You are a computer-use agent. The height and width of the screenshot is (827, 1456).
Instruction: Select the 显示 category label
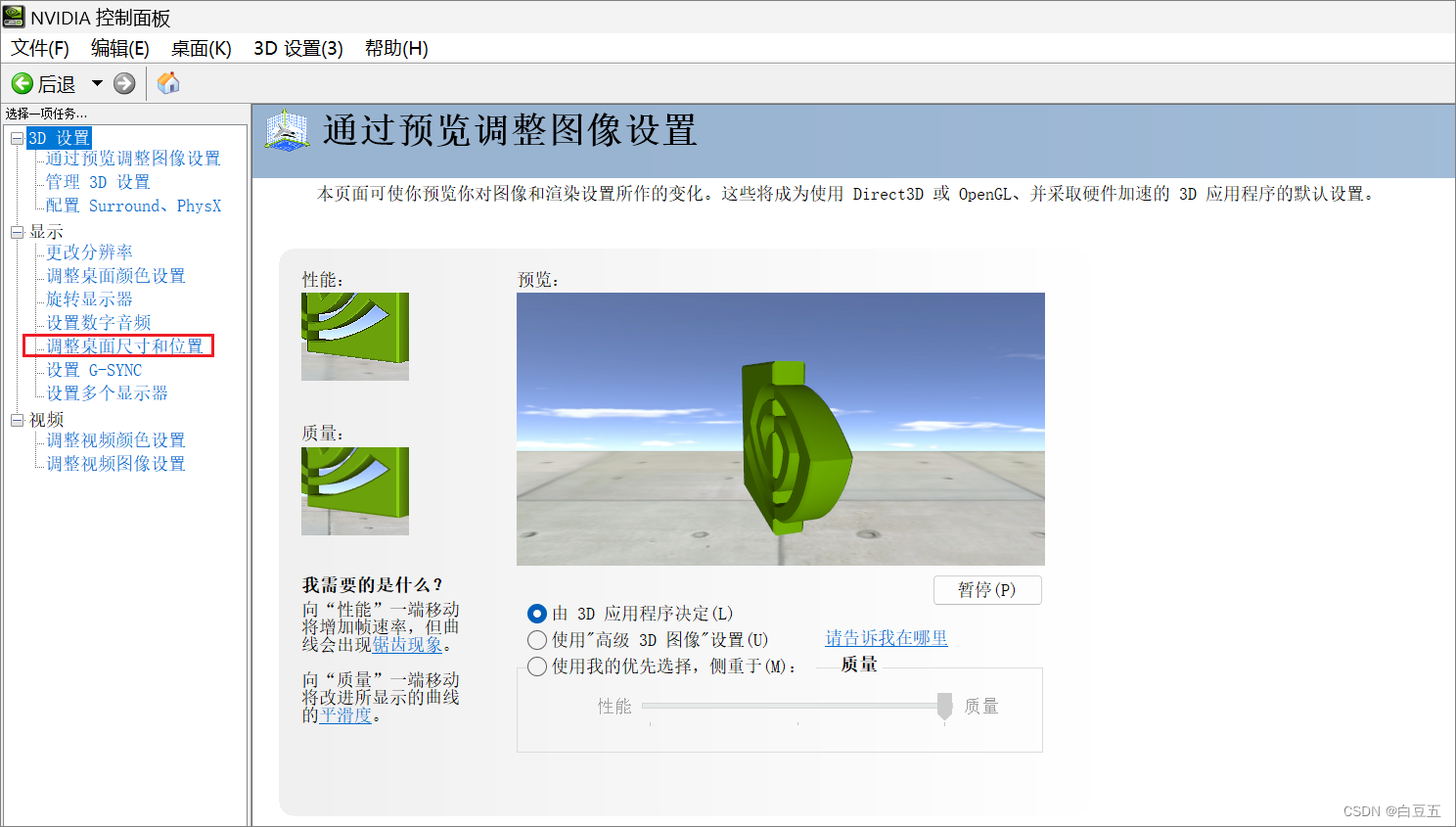(46, 232)
